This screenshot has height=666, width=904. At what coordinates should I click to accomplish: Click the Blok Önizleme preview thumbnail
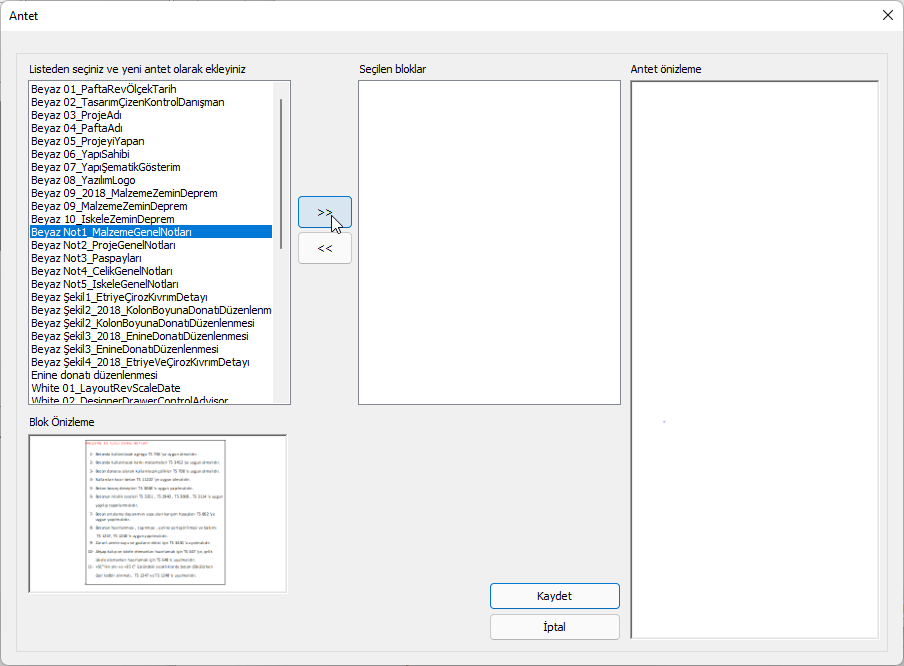[x=157, y=513]
